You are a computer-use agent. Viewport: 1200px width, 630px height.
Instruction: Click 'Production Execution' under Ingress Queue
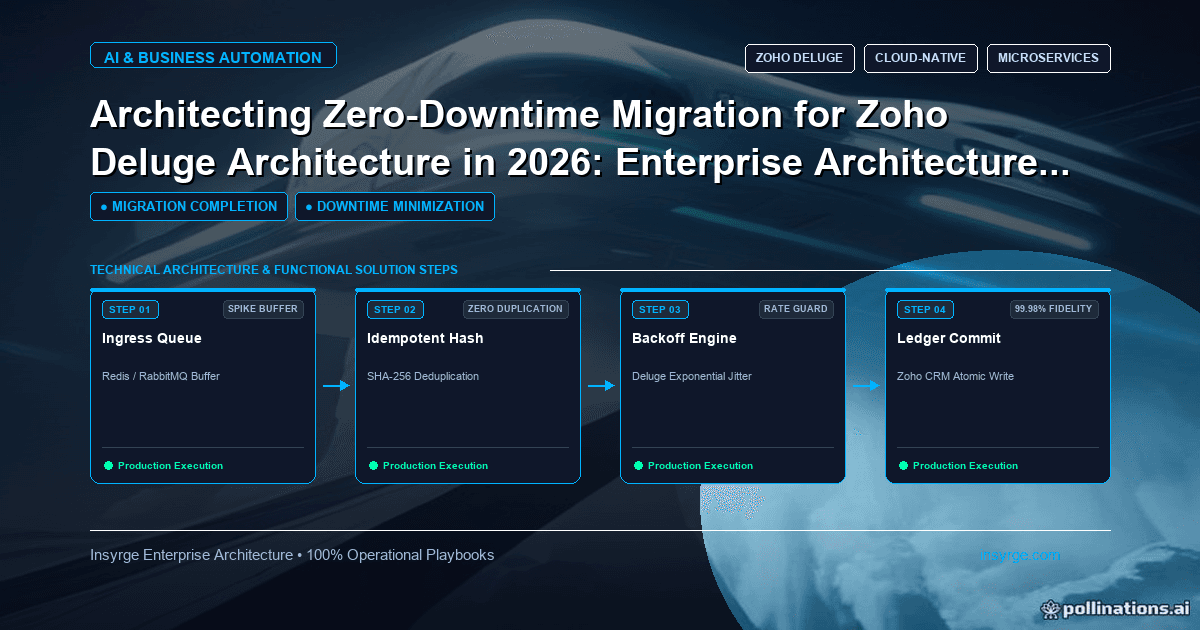[170, 466]
